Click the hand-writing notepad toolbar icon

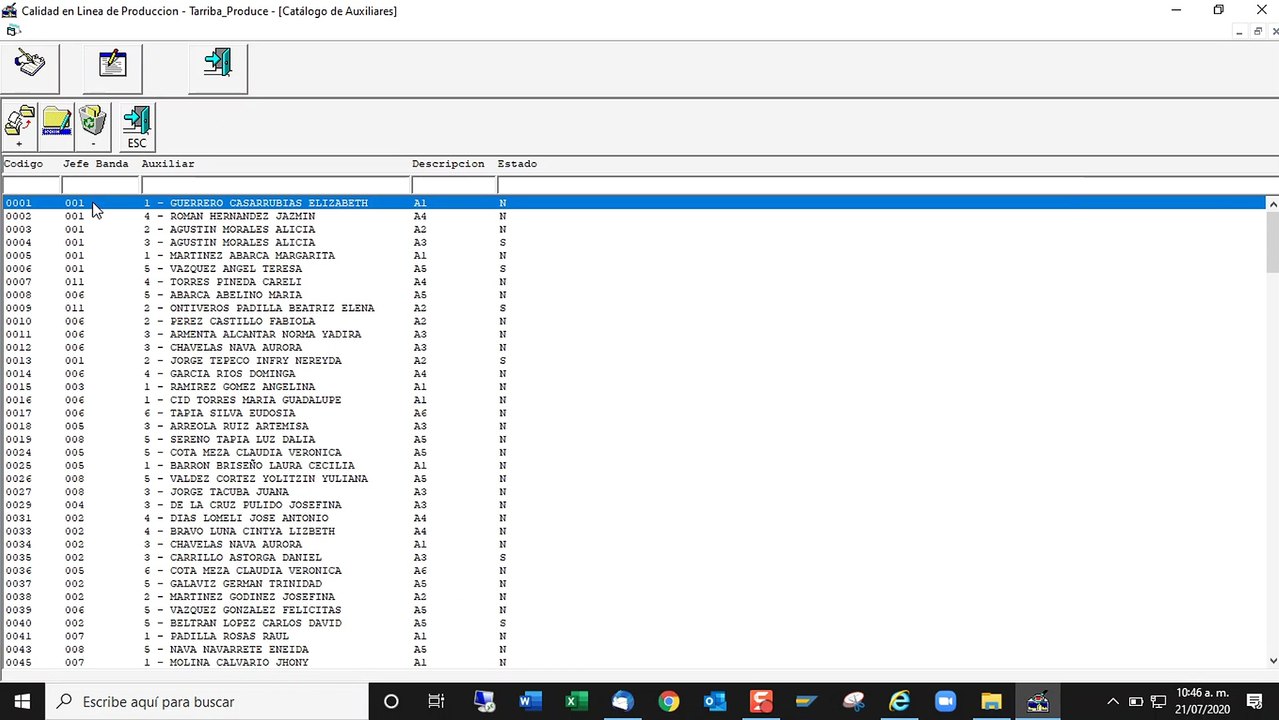pos(30,66)
